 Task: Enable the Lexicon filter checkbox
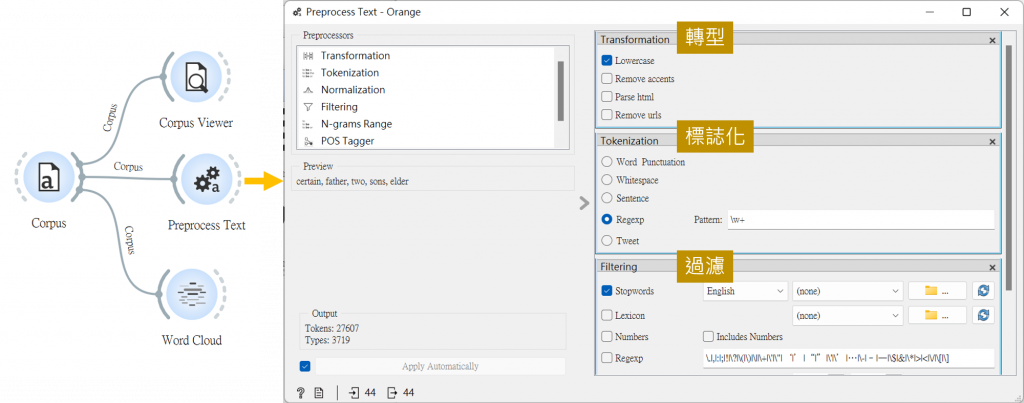[x=607, y=315]
